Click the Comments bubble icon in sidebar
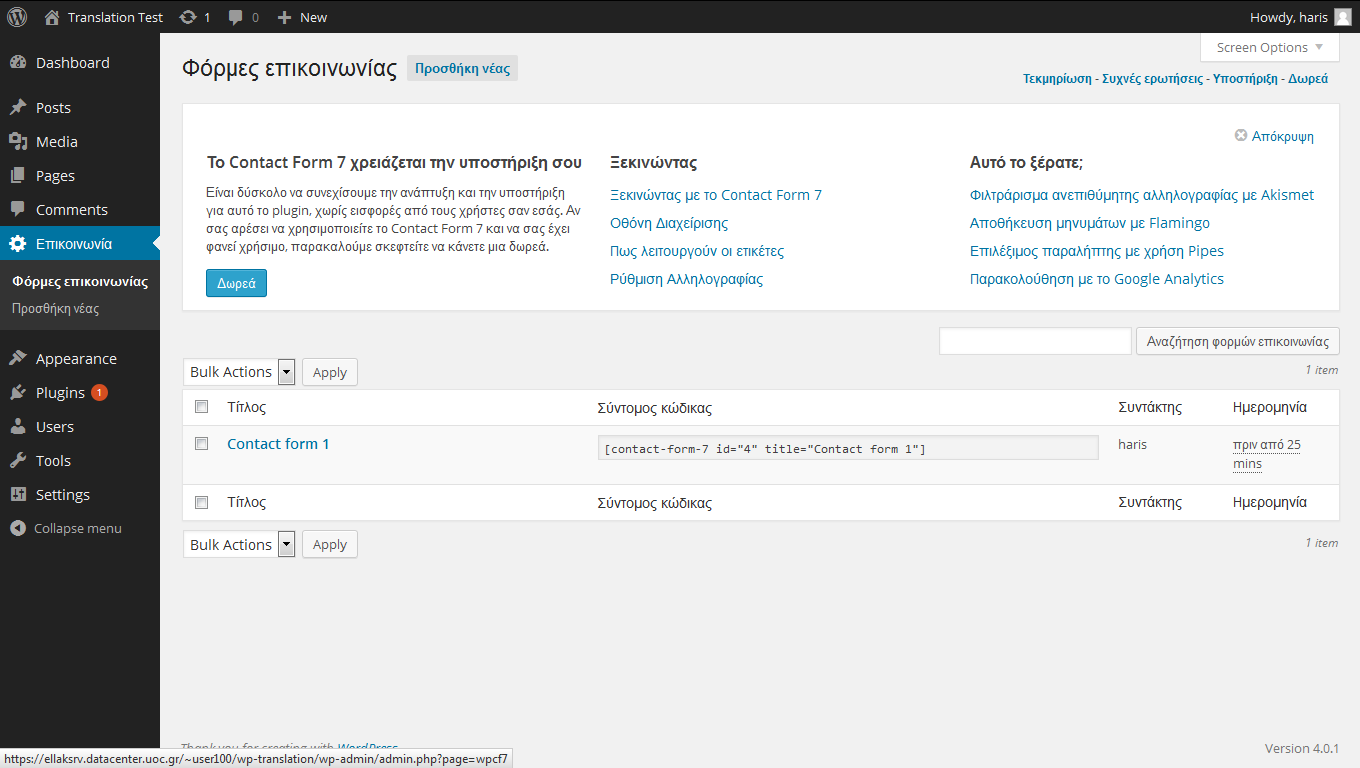The width and height of the screenshot is (1360, 768). pos(18,209)
